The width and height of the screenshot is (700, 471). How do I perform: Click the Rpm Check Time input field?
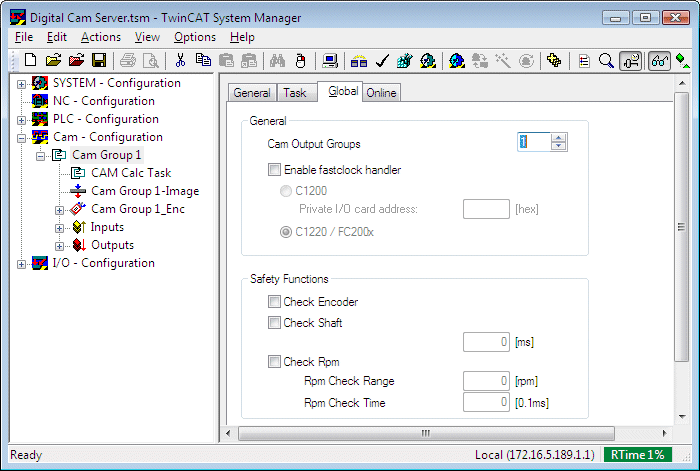(x=486, y=402)
